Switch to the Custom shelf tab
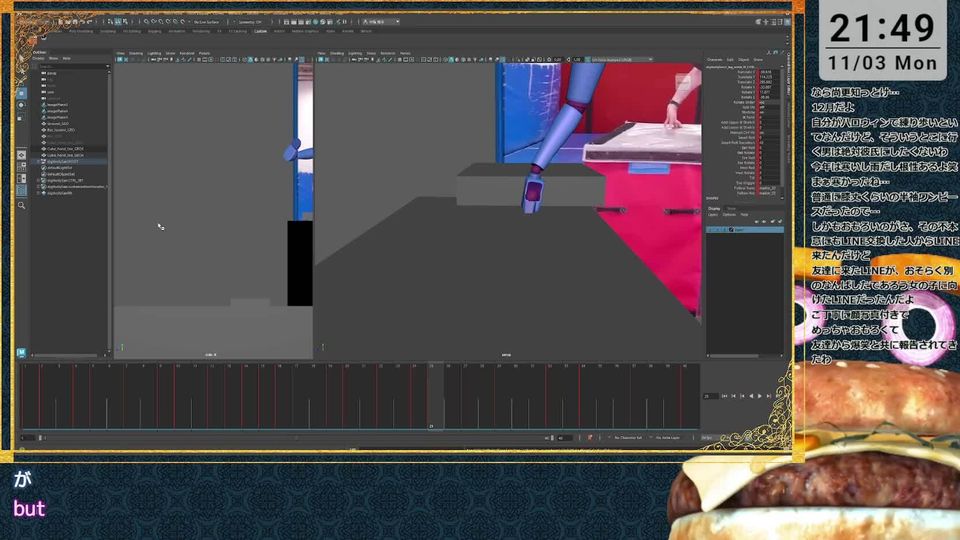 260,31
